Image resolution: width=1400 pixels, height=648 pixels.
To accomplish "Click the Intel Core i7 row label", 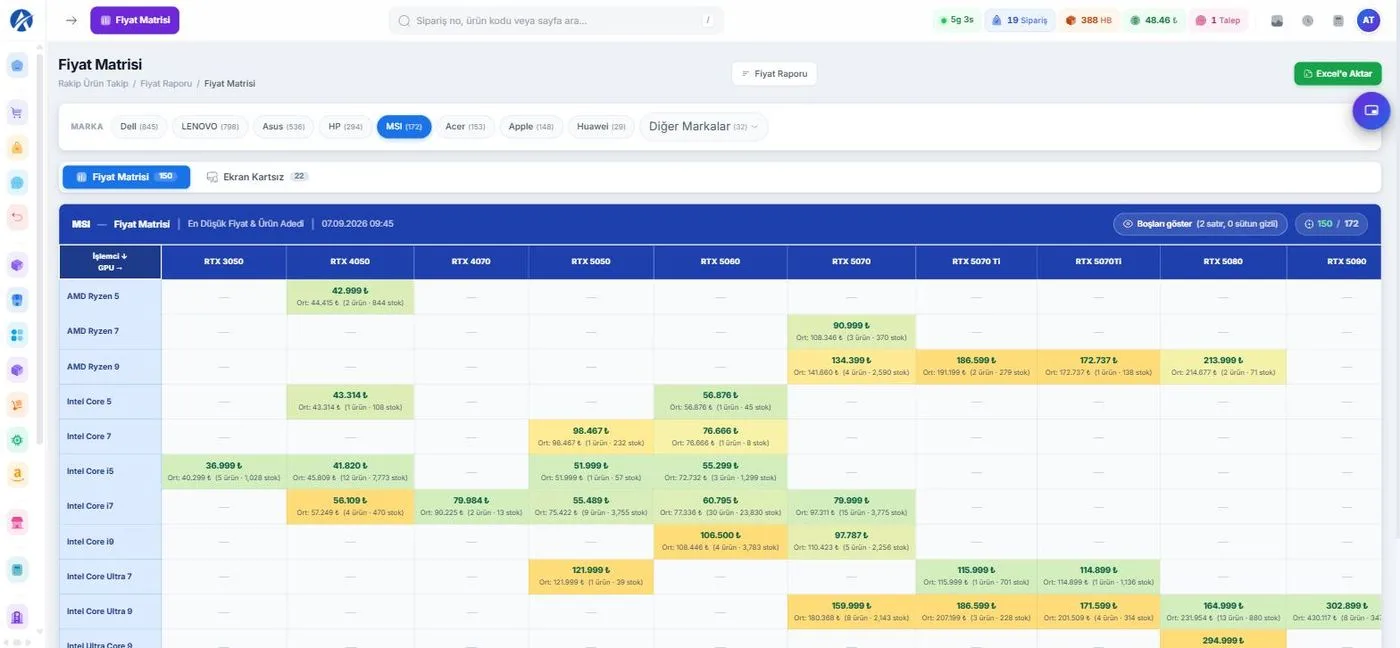I will [110, 507].
